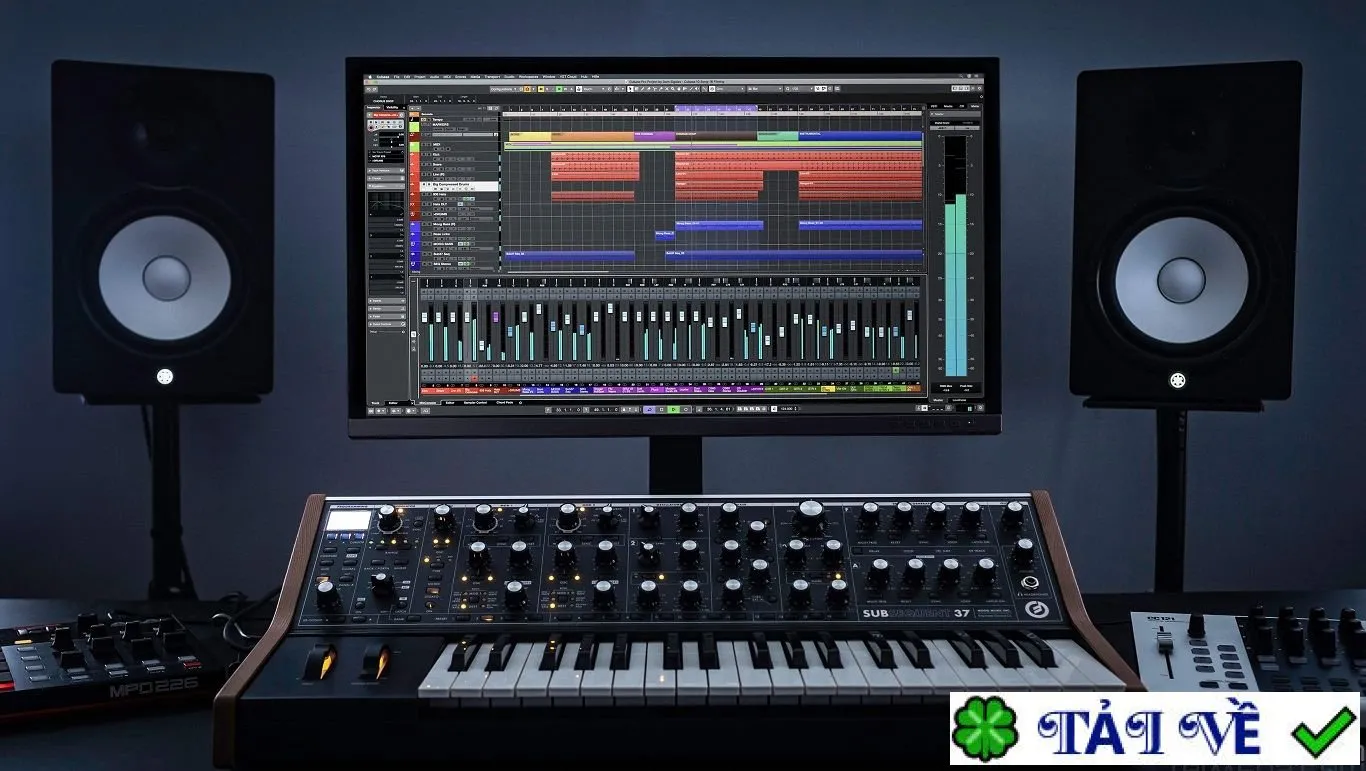1366x771 pixels.
Task: Open the File menu
Action: 396,77
